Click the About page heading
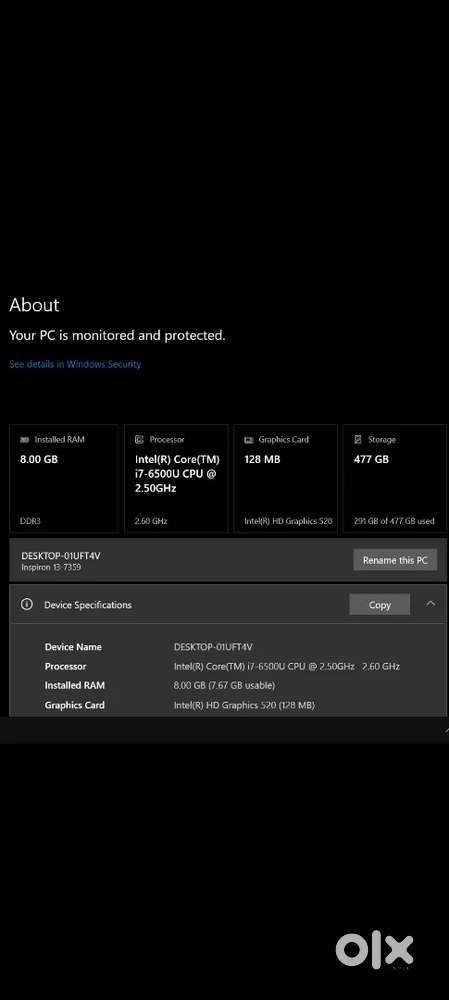This screenshot has height=1000, width=449. [x=34, y=305]
